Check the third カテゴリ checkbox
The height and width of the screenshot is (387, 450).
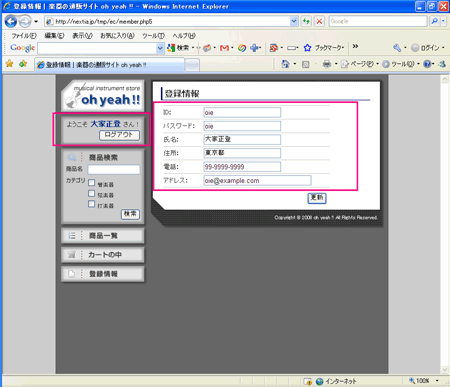coord(92,204)
